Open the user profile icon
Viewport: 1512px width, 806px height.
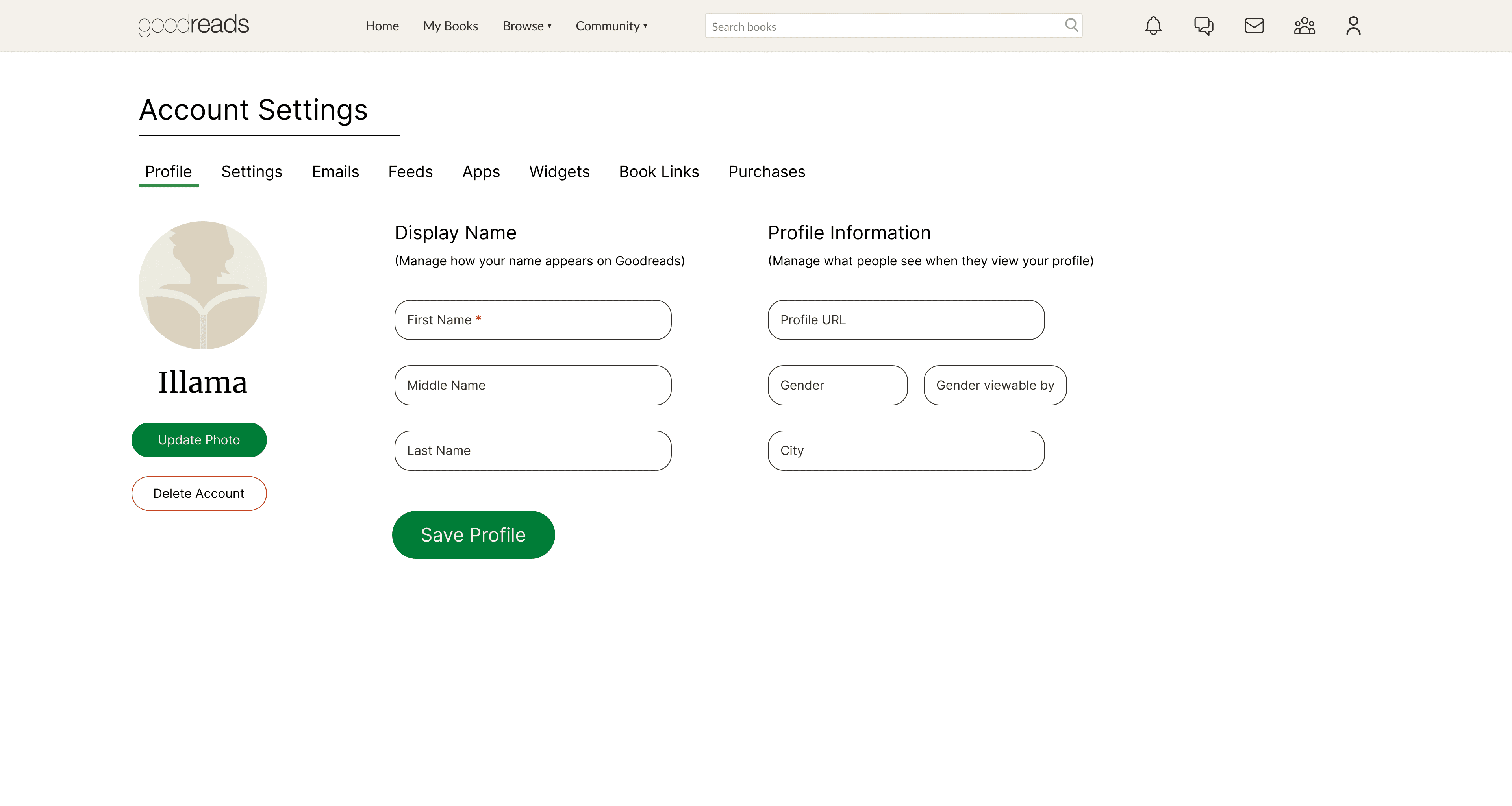[1353, 26]
